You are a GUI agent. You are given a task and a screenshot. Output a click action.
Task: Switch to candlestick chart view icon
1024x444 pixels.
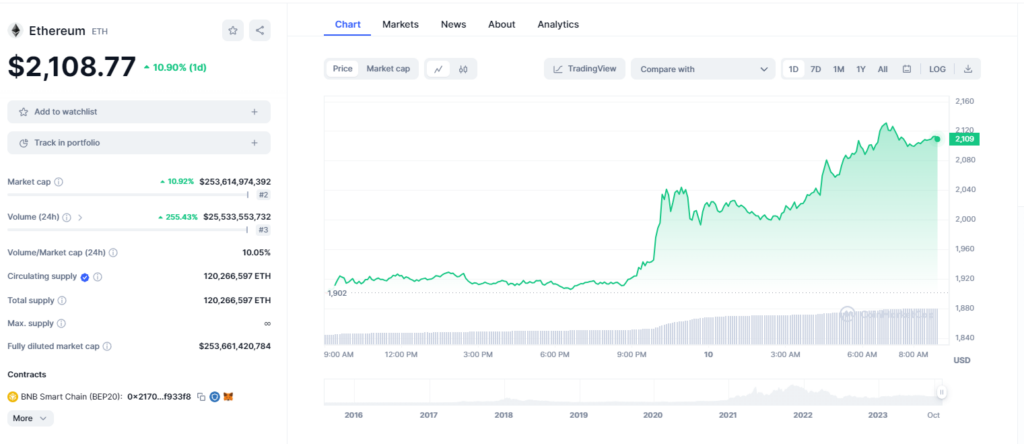463,69
